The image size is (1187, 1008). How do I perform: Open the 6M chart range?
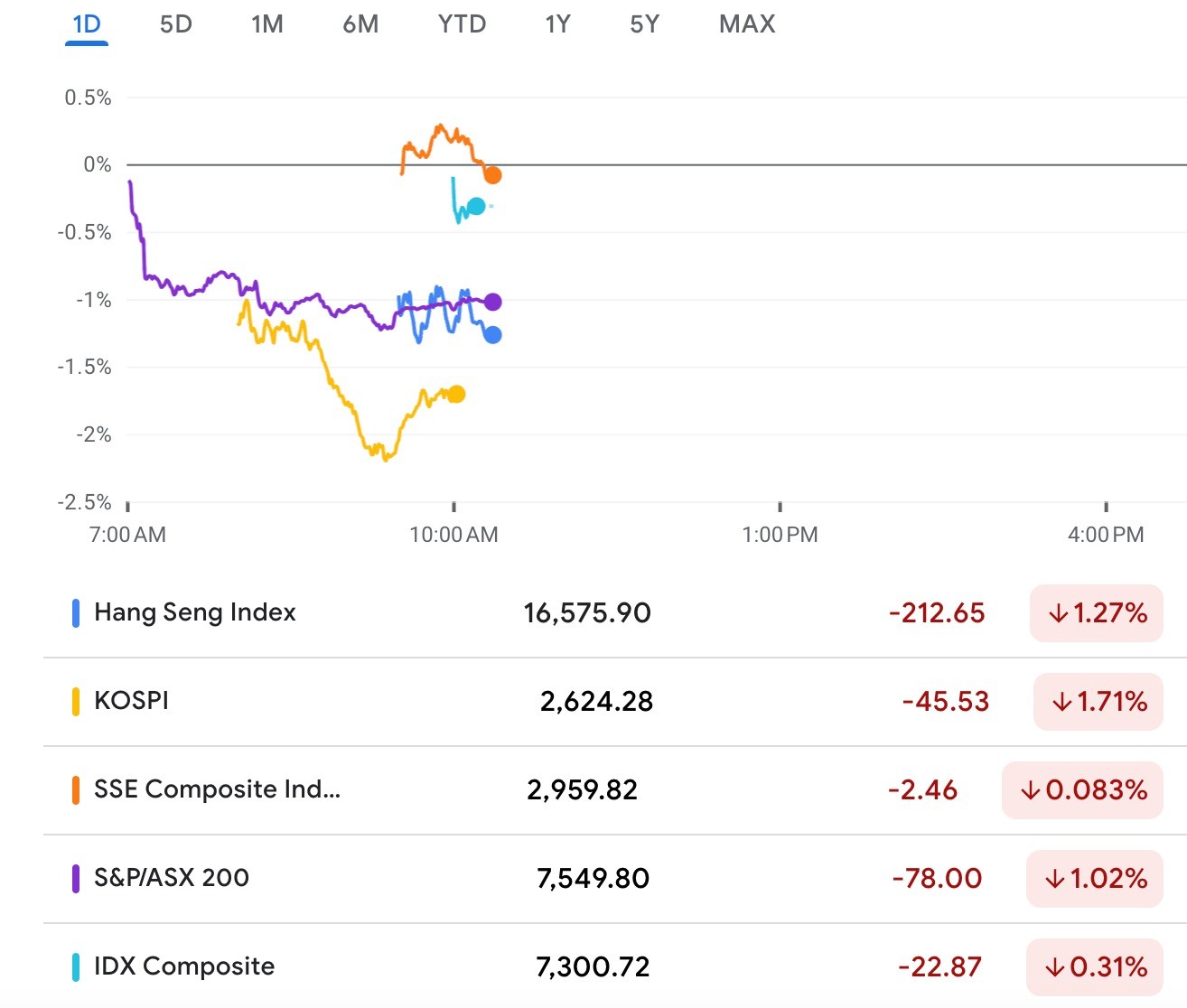point(360,23)
